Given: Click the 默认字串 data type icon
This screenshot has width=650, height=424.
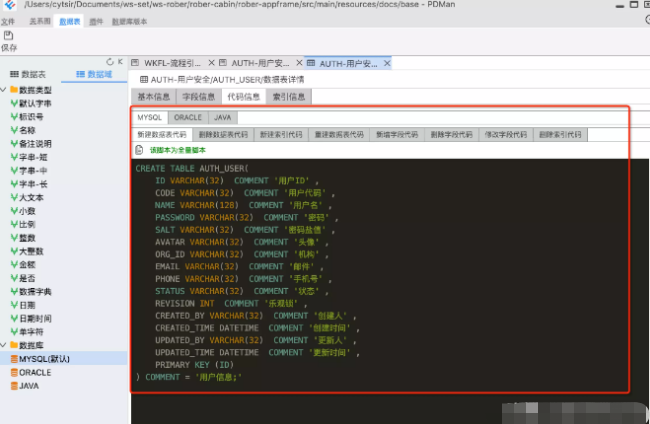Looking at the screenshot, I should pyautogui.click(x=13, y=103).
